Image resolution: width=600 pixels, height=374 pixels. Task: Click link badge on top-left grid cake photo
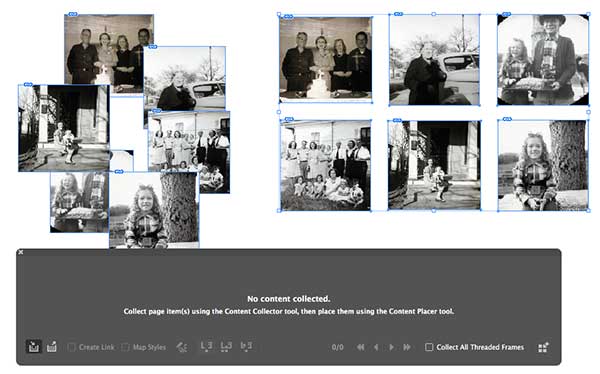(289, 16)
